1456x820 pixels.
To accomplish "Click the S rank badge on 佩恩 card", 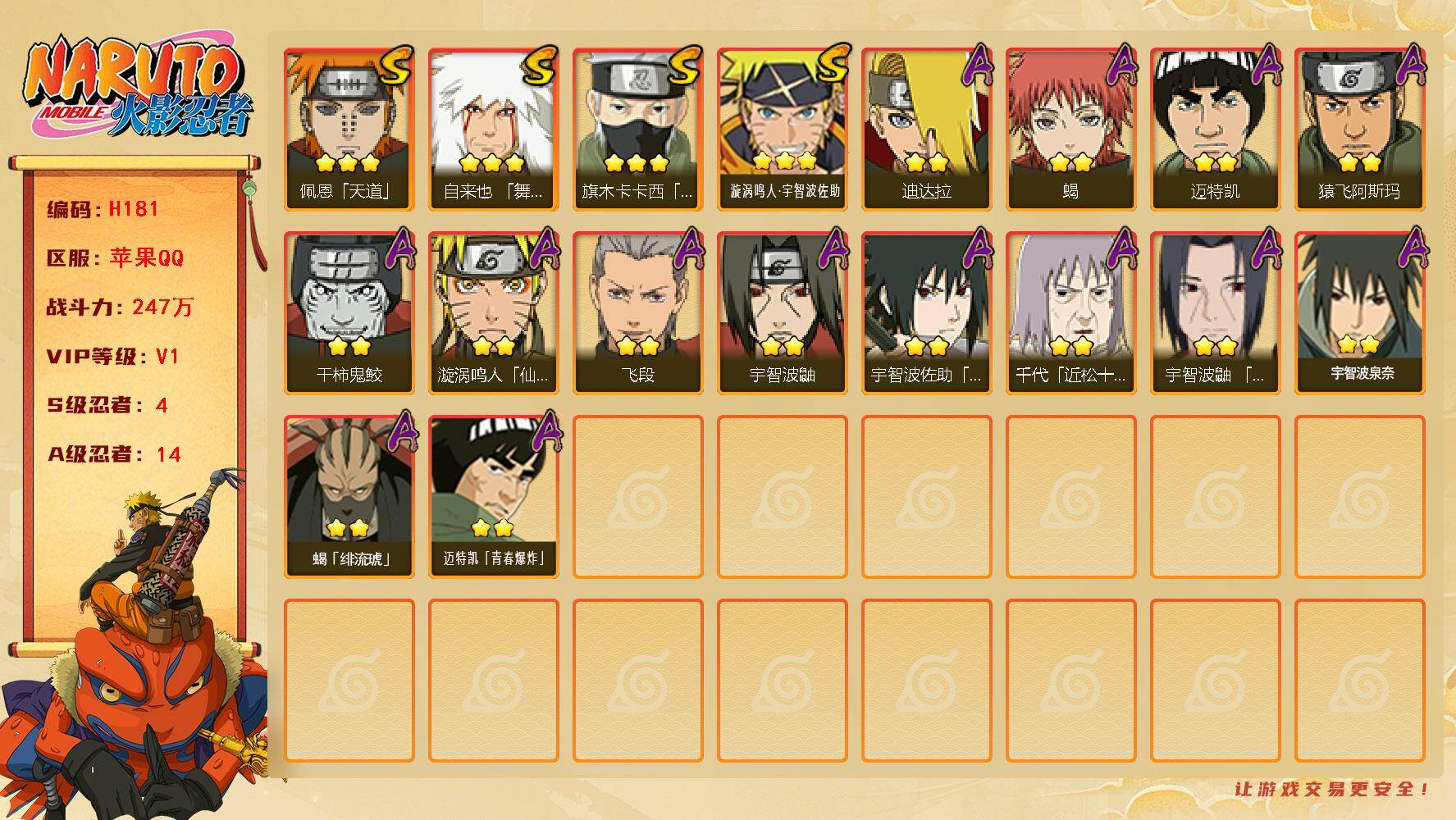I will click(x=396, y=64).
